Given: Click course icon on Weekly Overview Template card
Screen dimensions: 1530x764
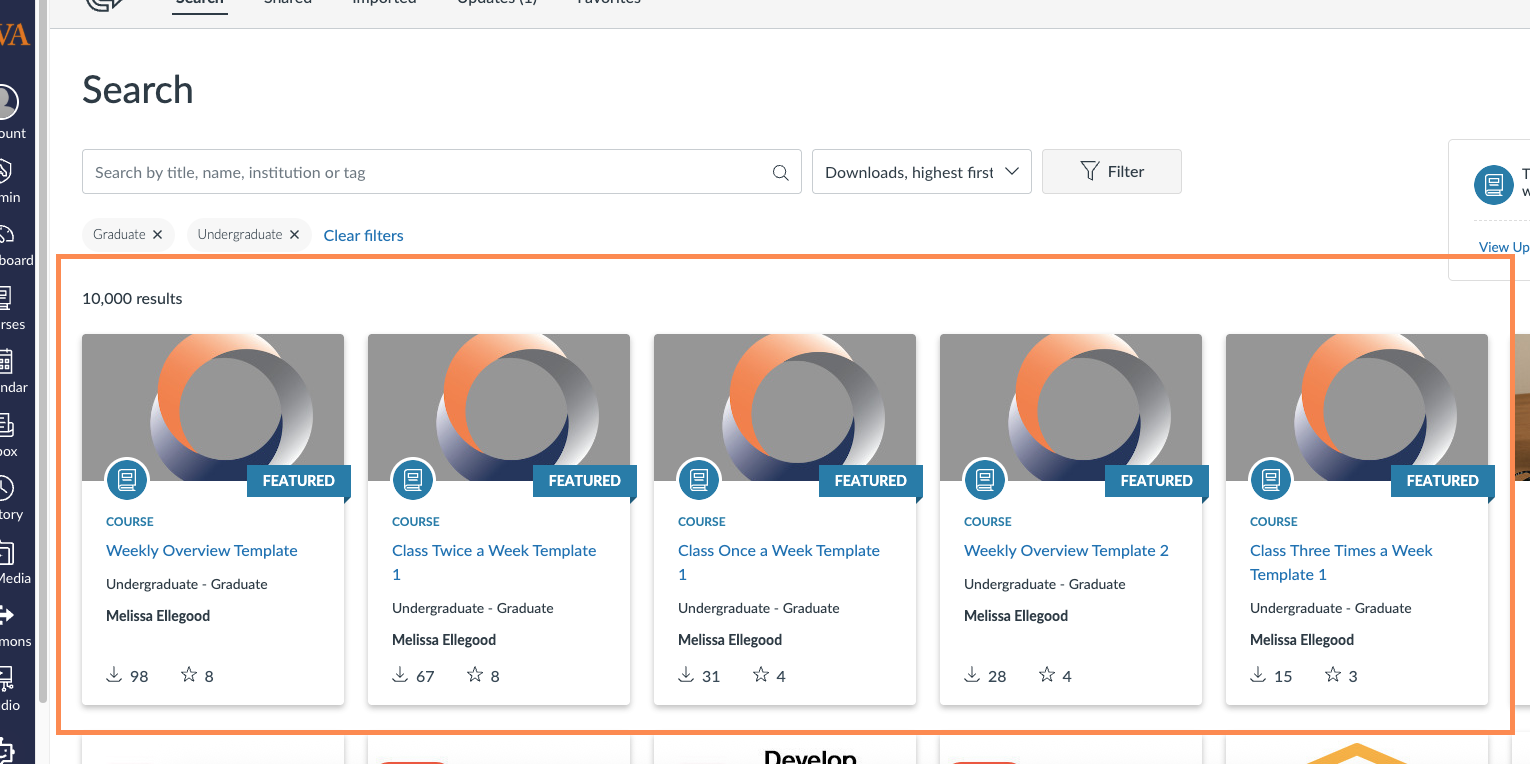Looking at the screenshot, I should click(127, 480).
